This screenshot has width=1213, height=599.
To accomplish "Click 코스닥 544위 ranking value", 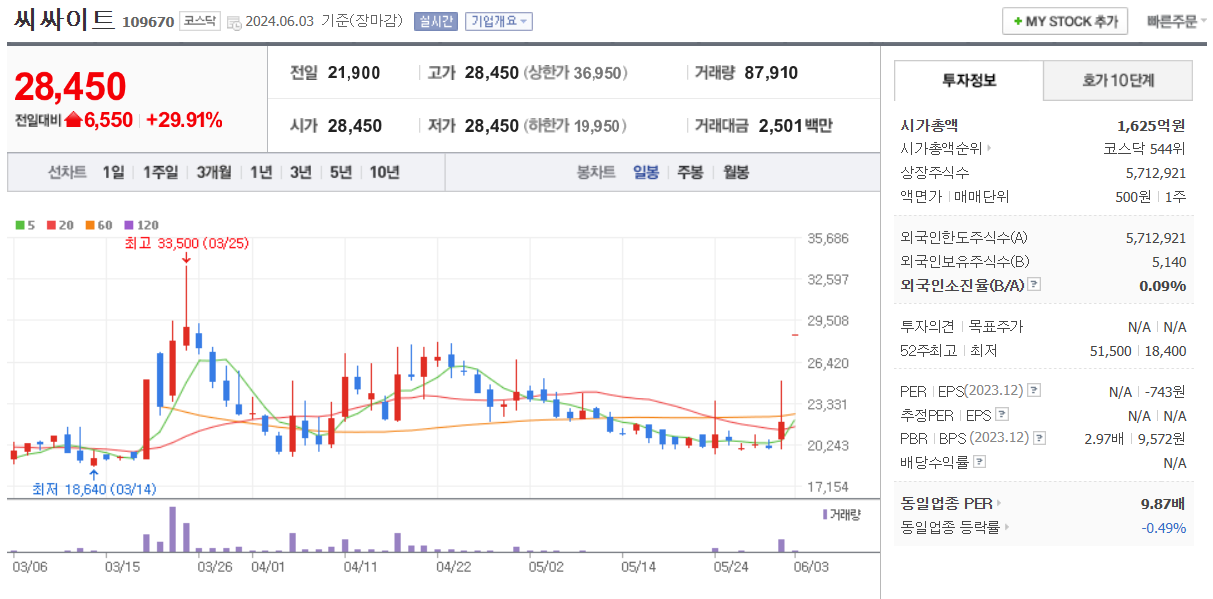I will 1145,149.
